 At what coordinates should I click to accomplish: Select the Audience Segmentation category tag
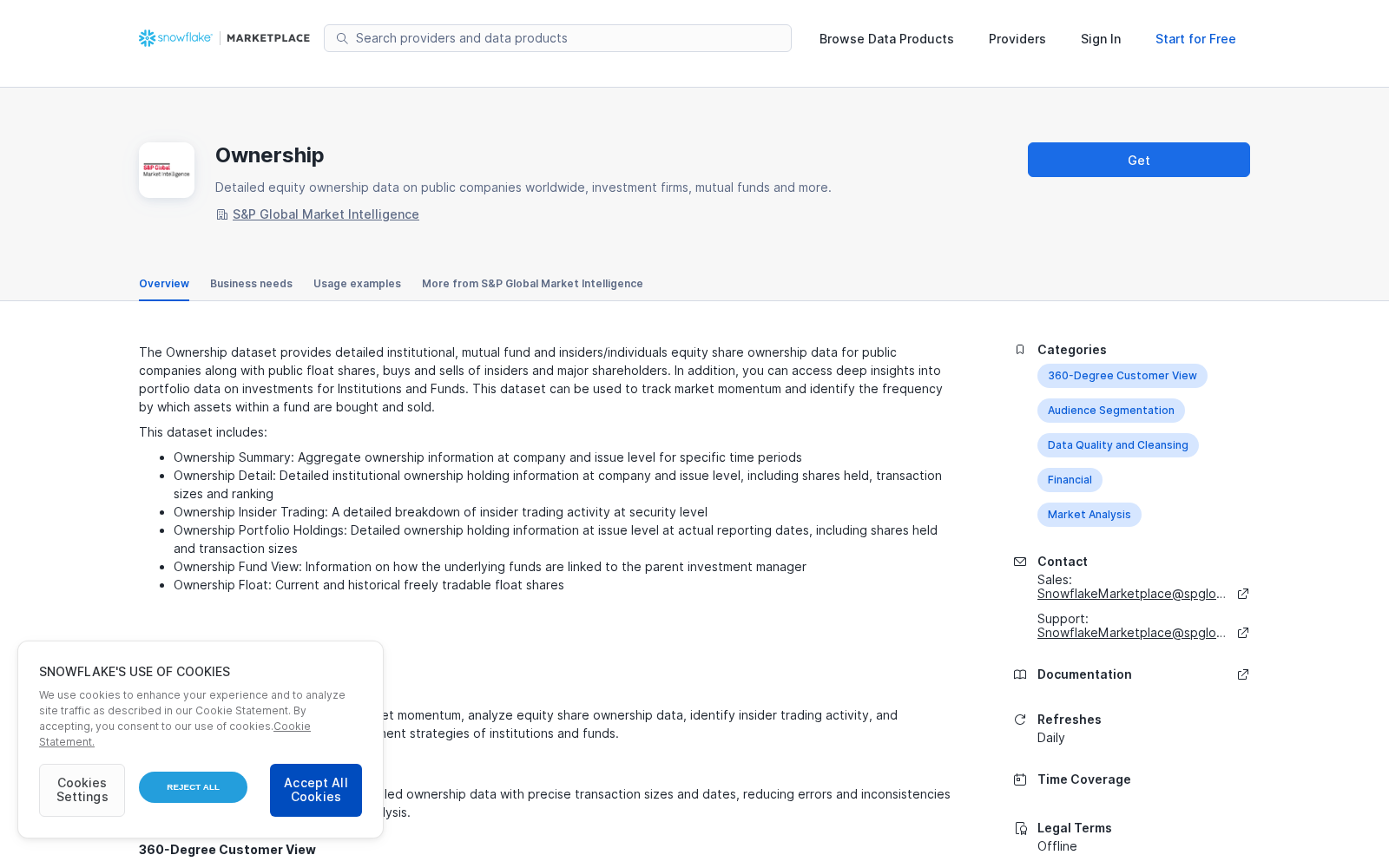(1111, 411)
